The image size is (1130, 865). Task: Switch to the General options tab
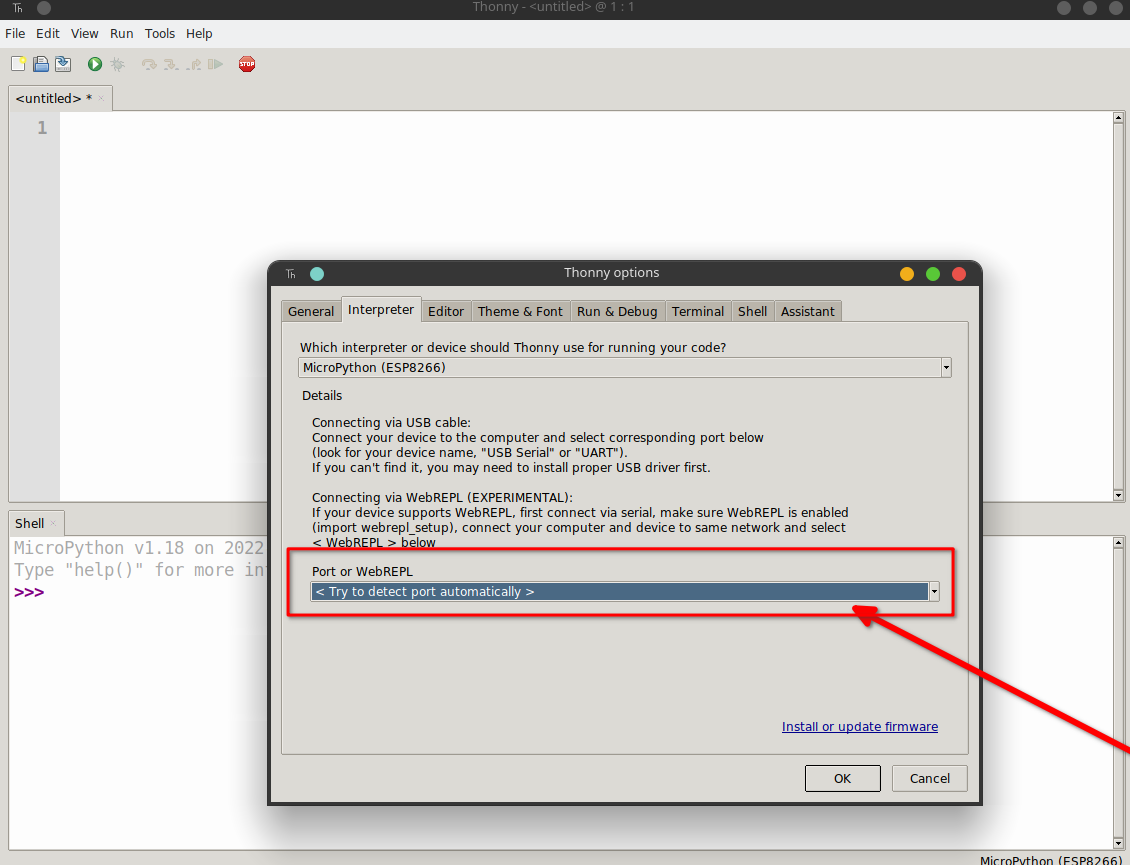(x=311, y=311)
